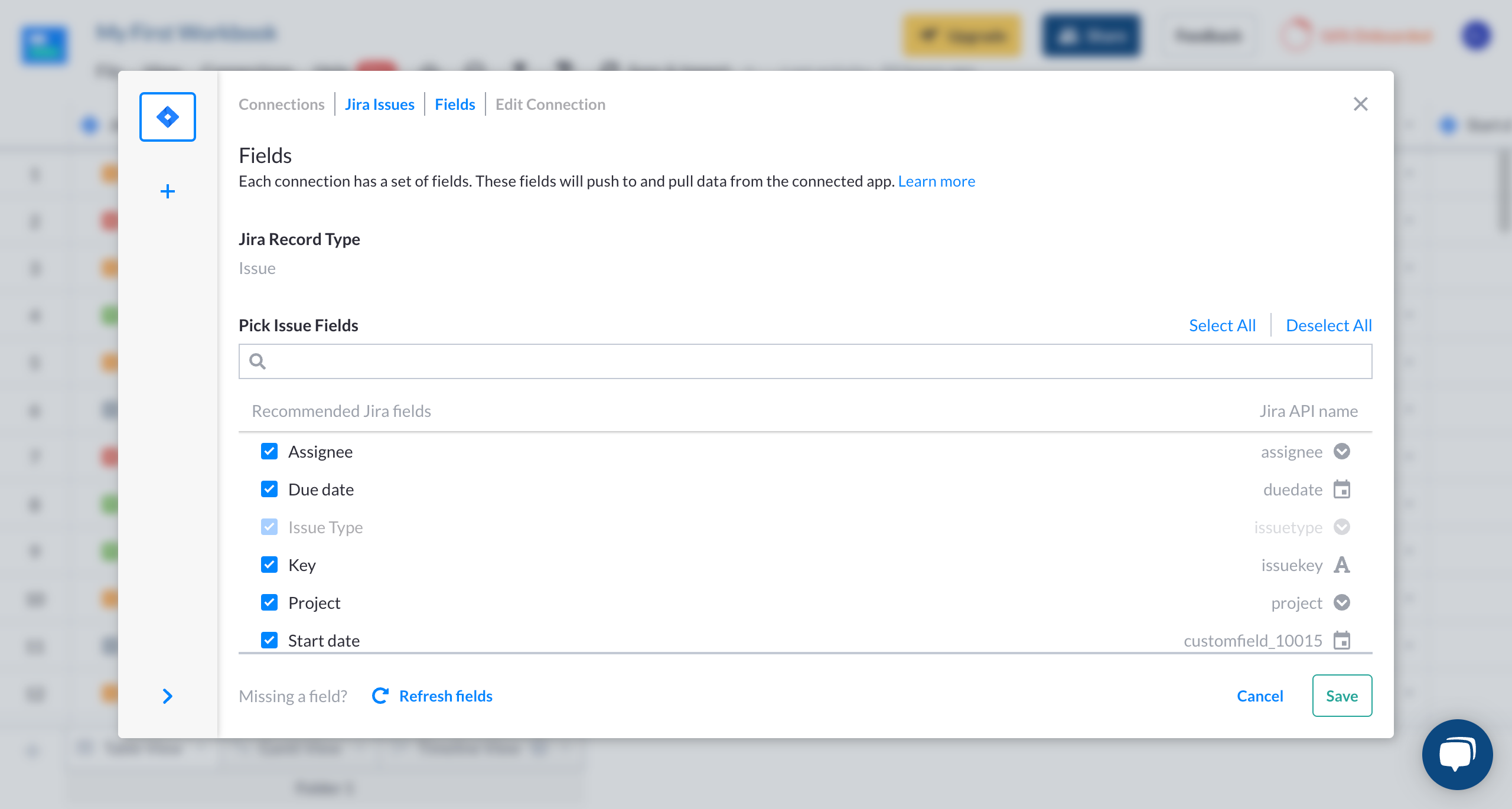Toggle the Due date checkbox
This screenshot has width=1512, height=809.
pos(269,490)
